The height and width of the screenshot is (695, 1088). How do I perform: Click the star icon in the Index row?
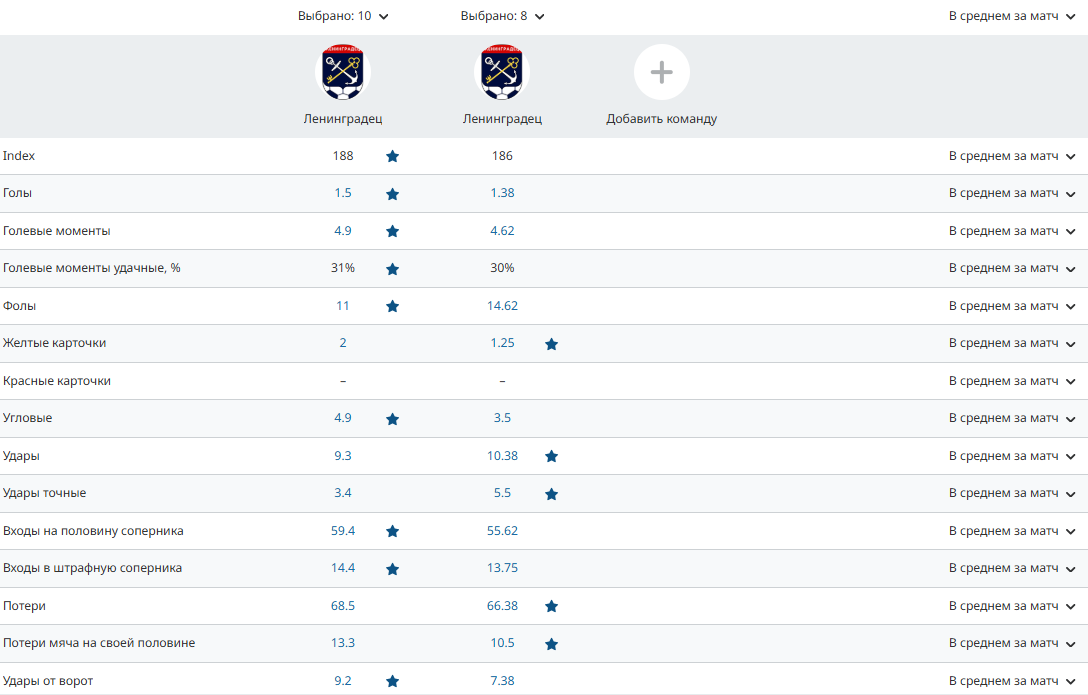point(392,156)
